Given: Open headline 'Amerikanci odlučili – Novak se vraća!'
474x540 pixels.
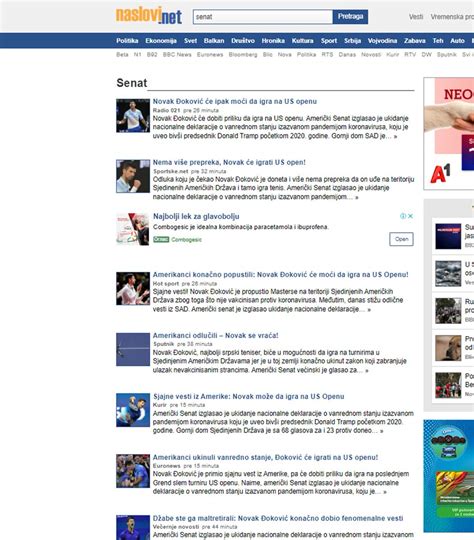Looking at the screenshot, I should click(215, 335).
